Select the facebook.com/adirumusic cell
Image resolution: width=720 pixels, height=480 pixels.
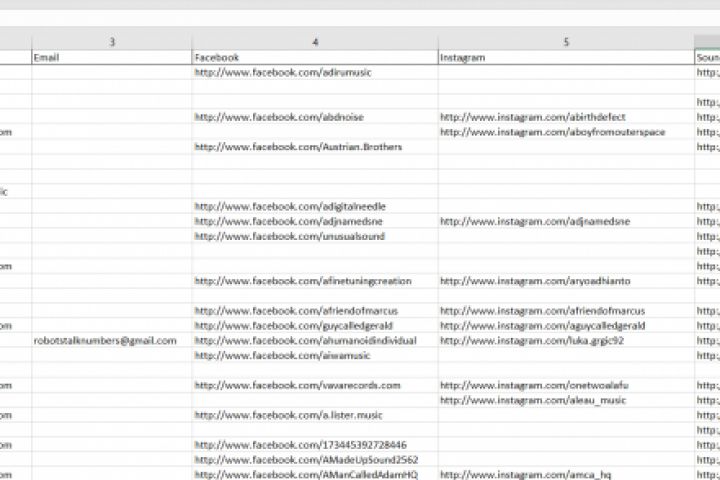[315, 73]
